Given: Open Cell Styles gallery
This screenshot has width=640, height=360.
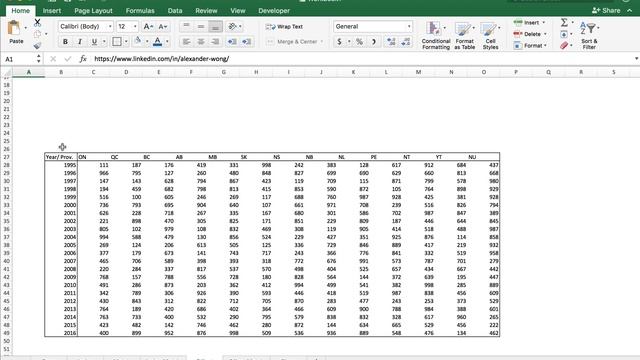Looking at the screenshot, I should tap(490, 35).
